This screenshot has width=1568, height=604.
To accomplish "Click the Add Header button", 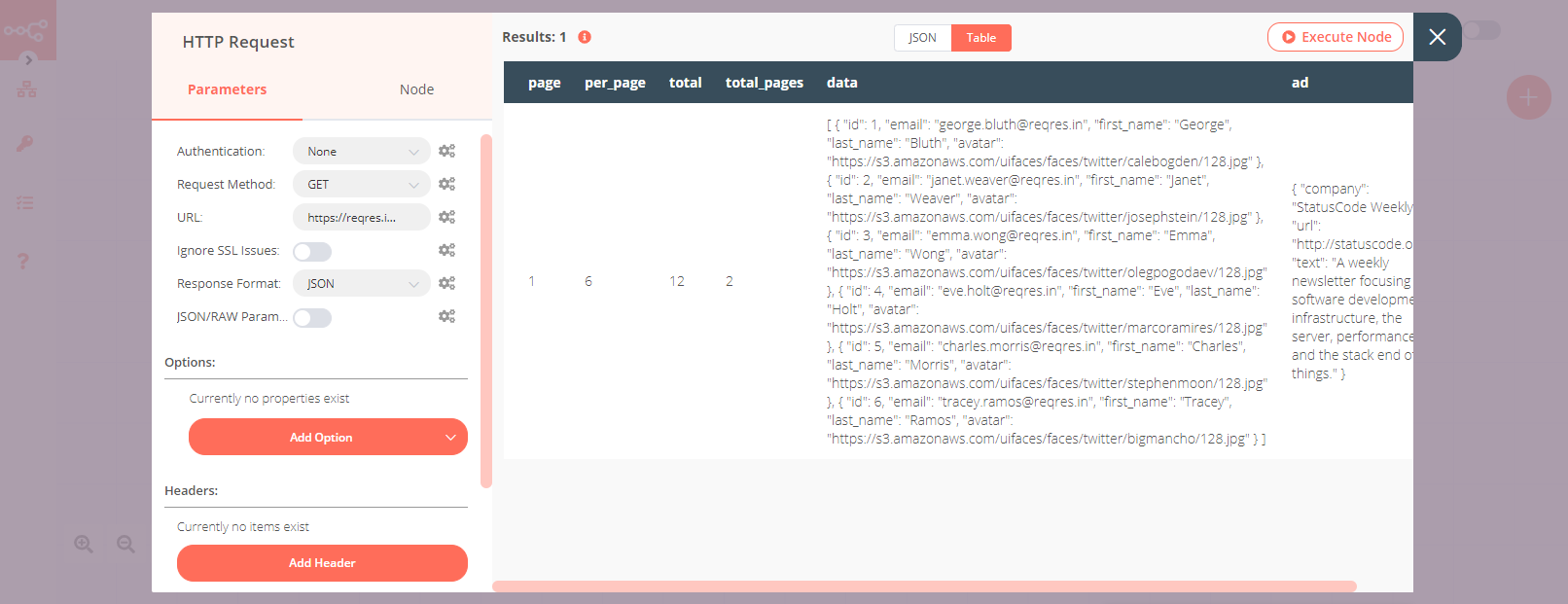I will (322, 563).
